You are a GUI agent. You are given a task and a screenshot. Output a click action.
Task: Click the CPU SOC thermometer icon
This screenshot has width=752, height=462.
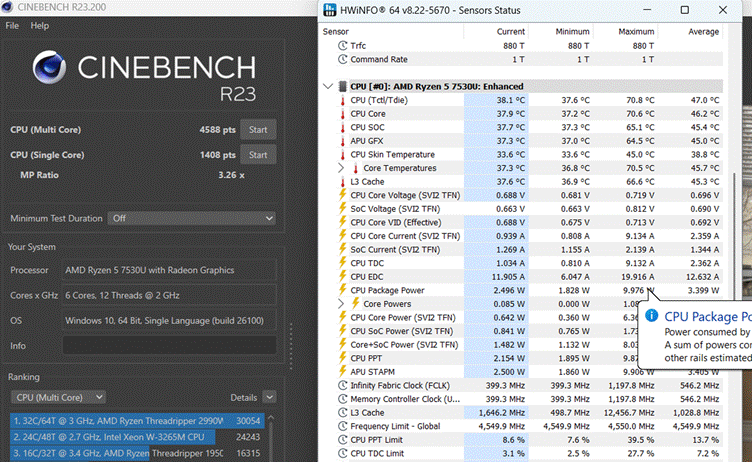click(342, 127)
